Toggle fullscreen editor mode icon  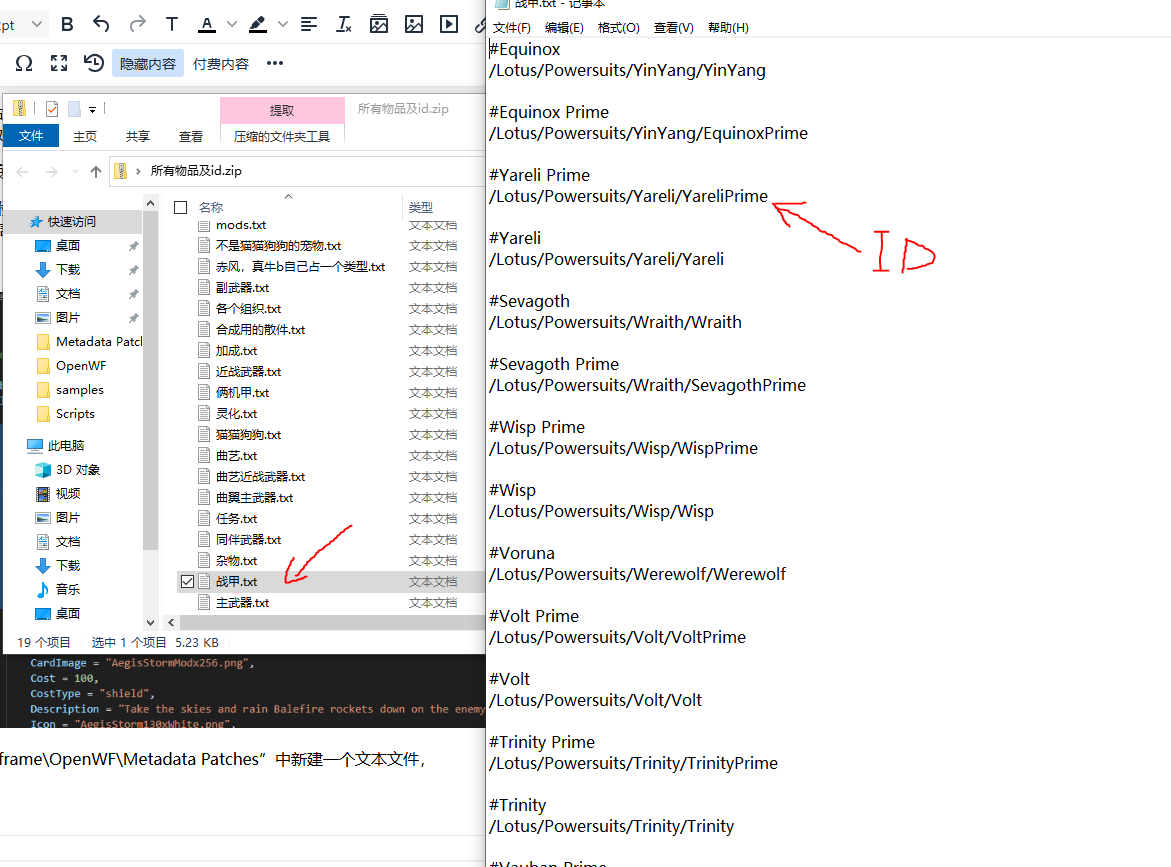click(x=59, y=64)
